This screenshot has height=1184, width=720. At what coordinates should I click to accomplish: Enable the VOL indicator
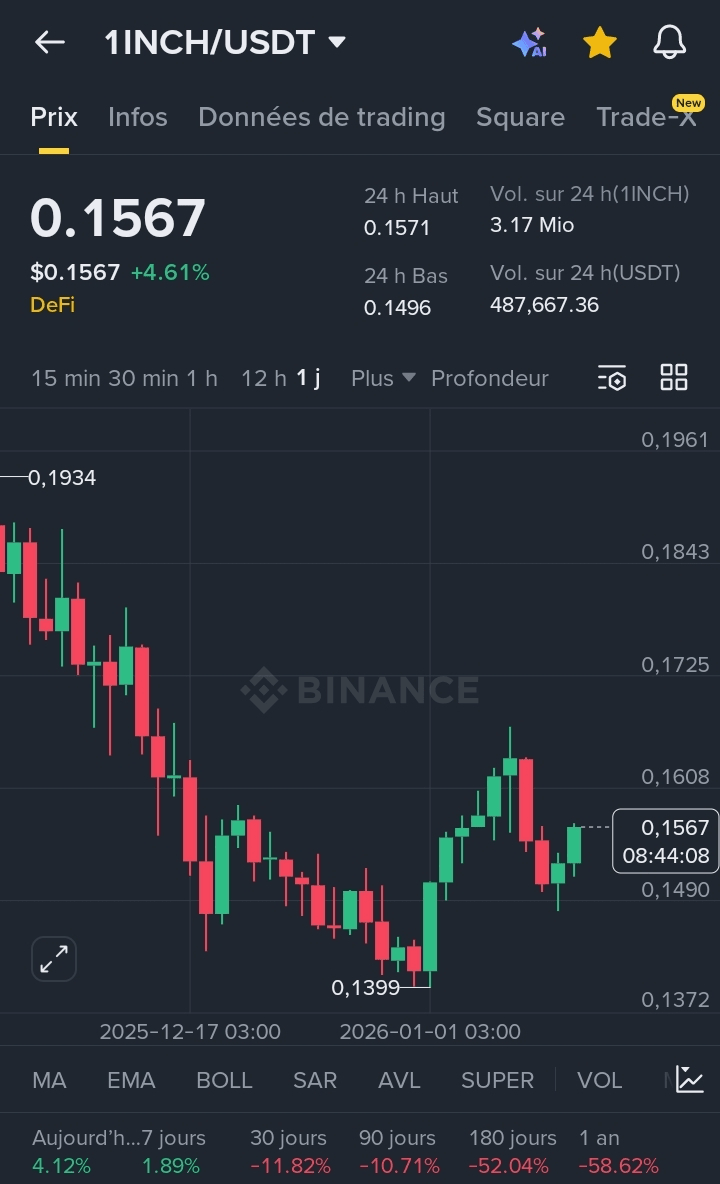tap(599, 1080)
